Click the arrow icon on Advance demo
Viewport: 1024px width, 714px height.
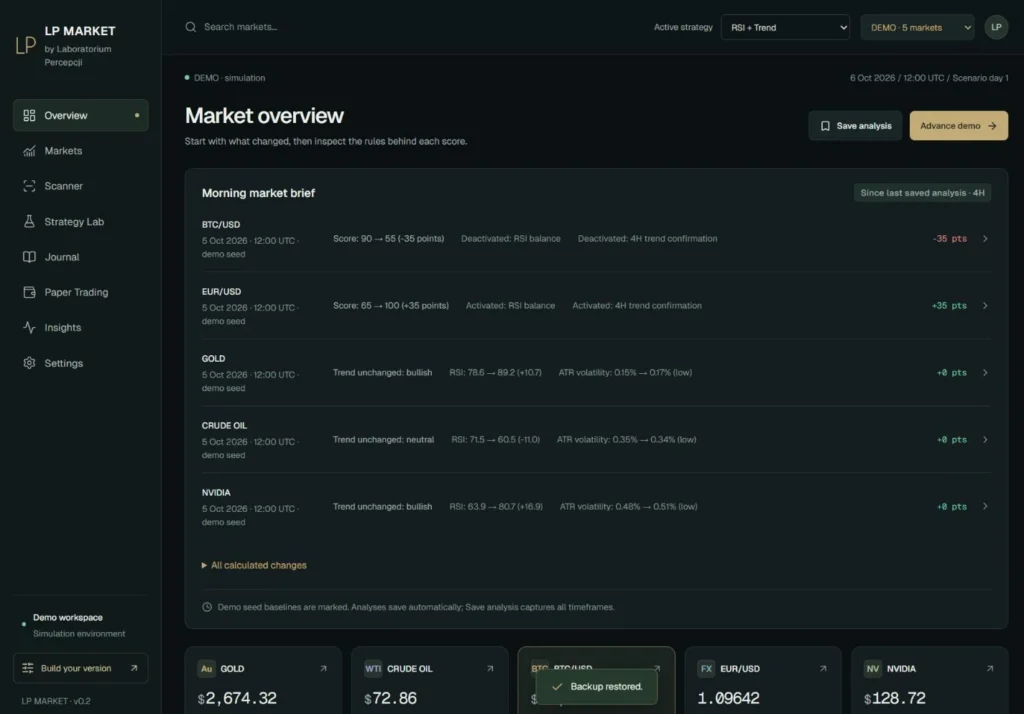click(x=992, y=125)
